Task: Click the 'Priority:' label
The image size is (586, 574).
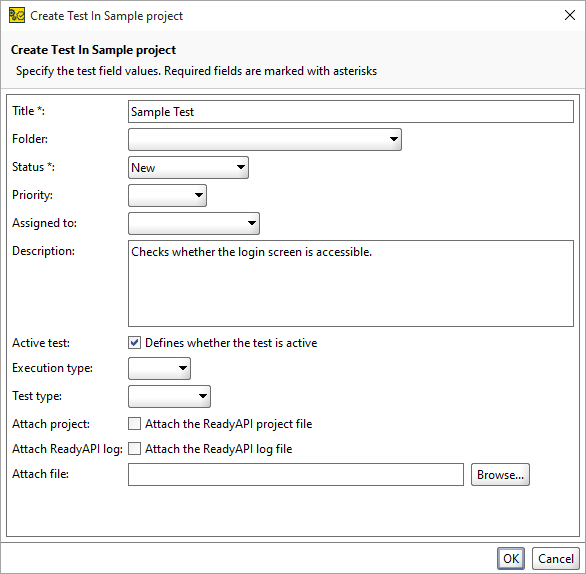Action: tap(32, 195)
